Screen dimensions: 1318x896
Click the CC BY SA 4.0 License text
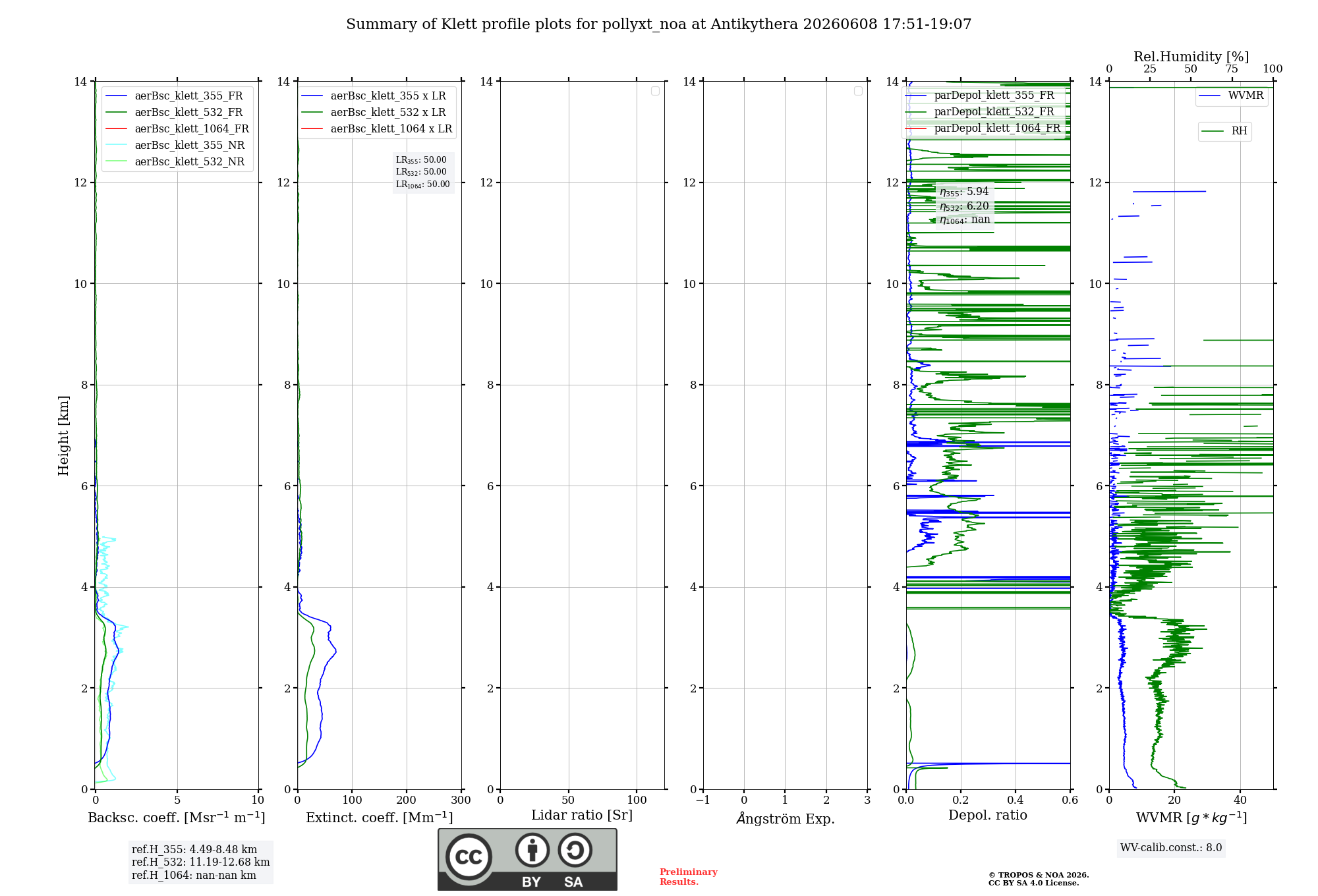pos(1033,883)
